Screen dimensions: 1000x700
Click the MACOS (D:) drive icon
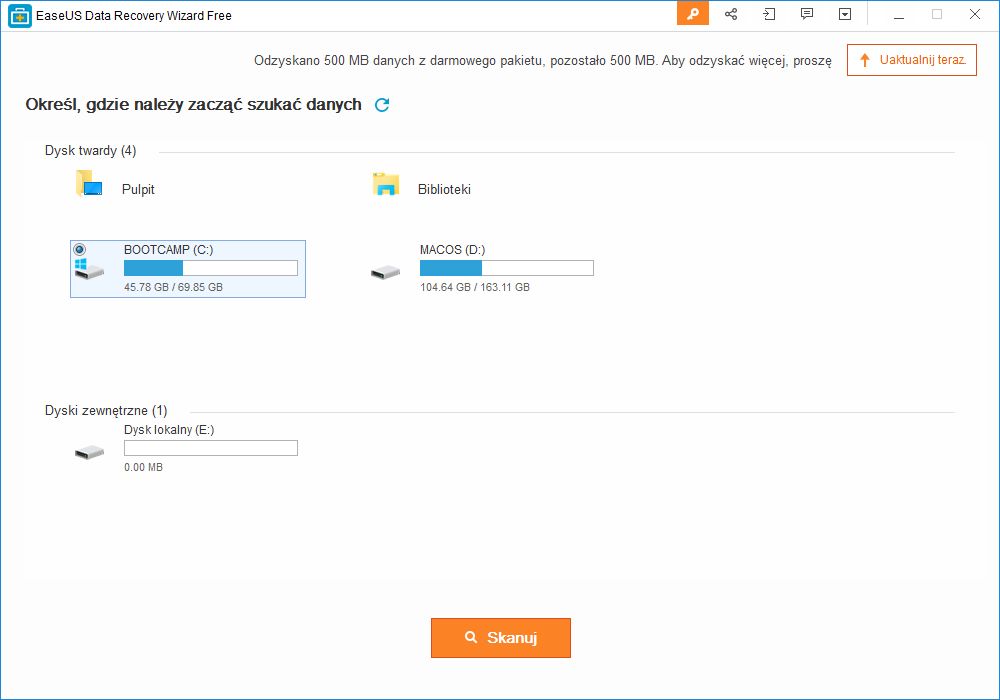pyautogui.click(x=386, y=272)
